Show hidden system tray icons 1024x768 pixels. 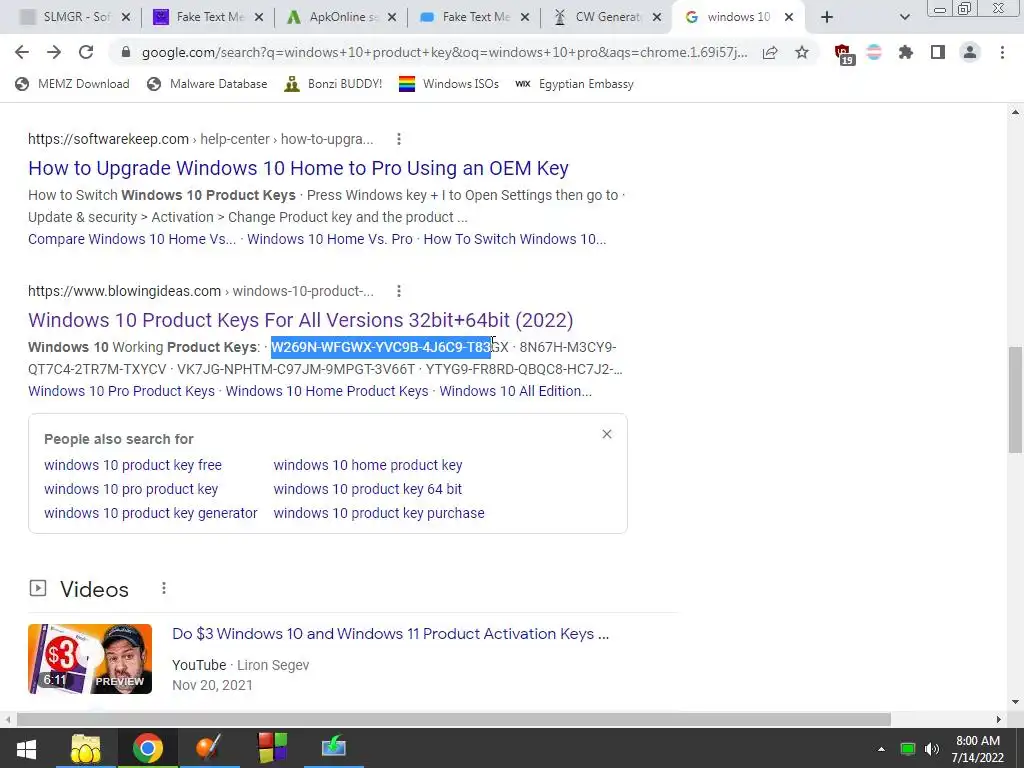pos(881,749)
